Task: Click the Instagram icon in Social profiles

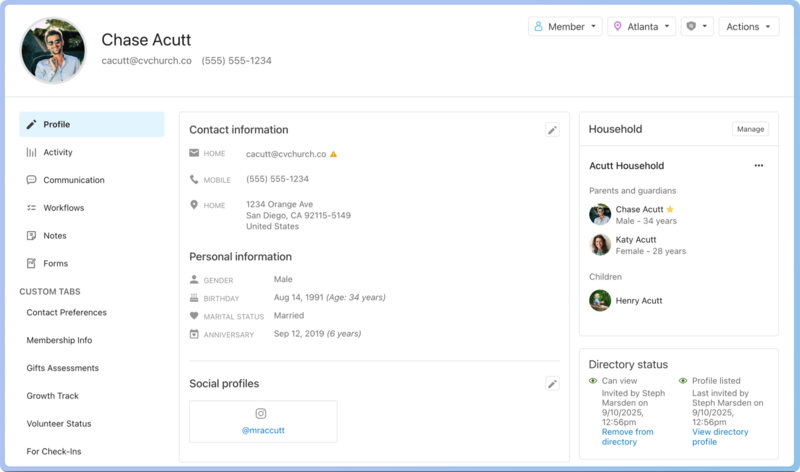Action: 261,414
